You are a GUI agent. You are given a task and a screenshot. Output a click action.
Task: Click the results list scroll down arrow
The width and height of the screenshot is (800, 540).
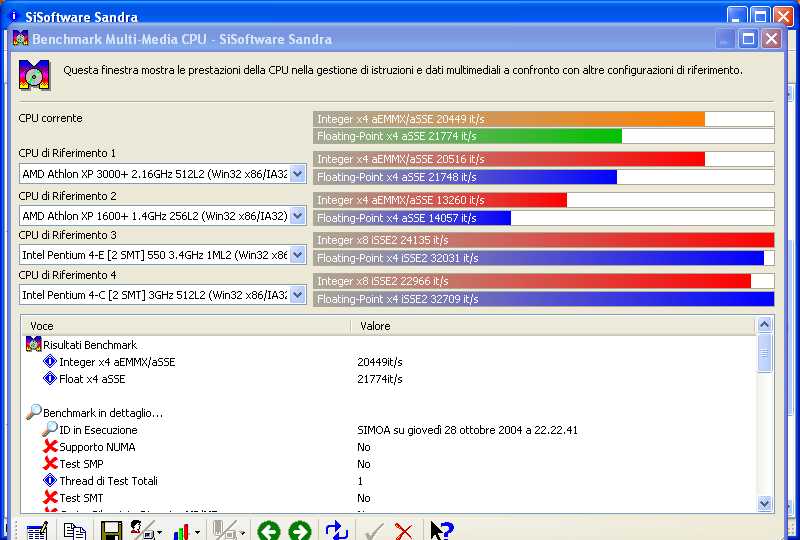coord(764,504)
